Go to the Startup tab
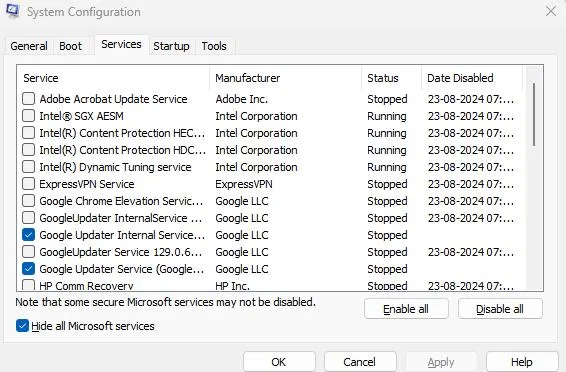Image resolution: width=566 pixels, height=372 pixels. pos(171,46)
